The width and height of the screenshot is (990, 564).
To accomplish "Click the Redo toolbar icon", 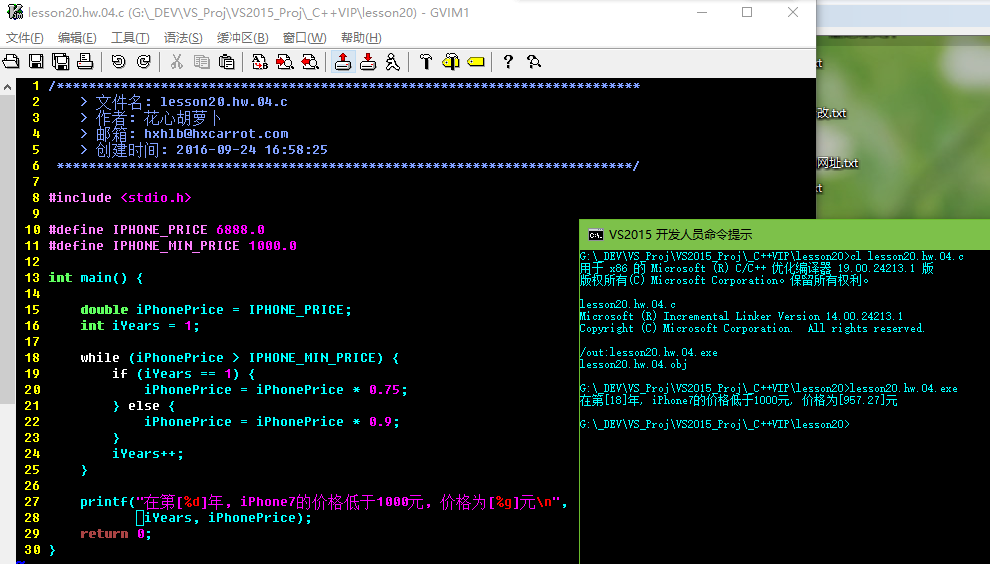I will (x=143, y=62).
